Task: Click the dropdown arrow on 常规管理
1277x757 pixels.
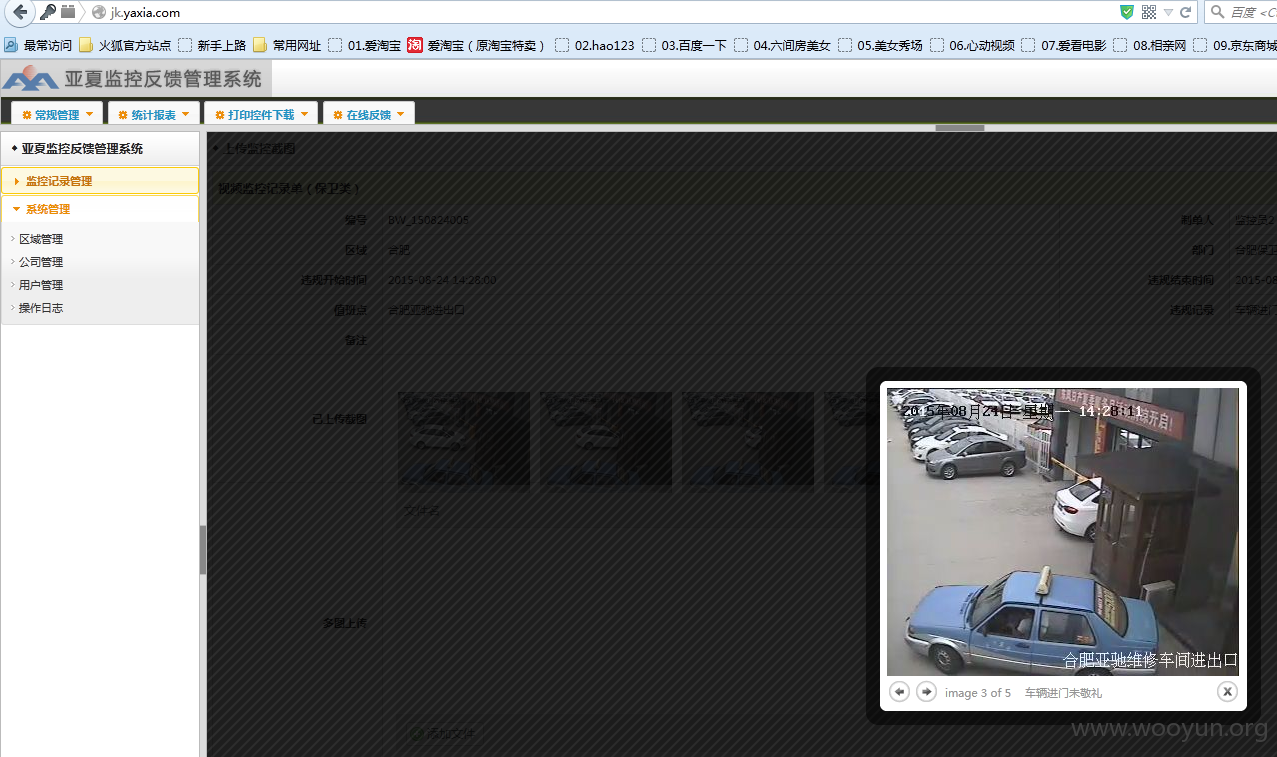Action: 89,114
